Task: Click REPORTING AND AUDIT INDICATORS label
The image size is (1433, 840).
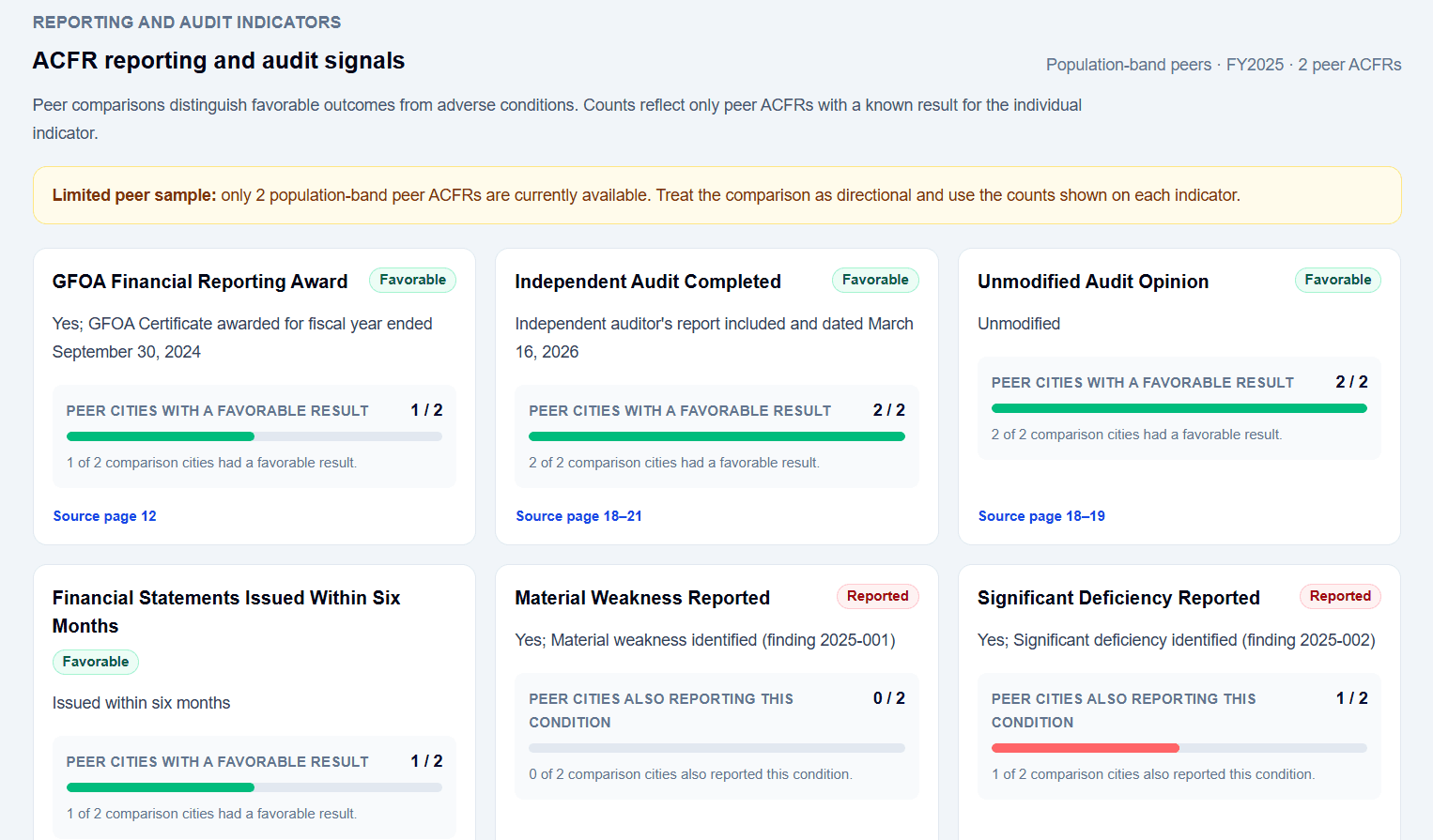Action: pyautogui.click(x=187, y=23)
